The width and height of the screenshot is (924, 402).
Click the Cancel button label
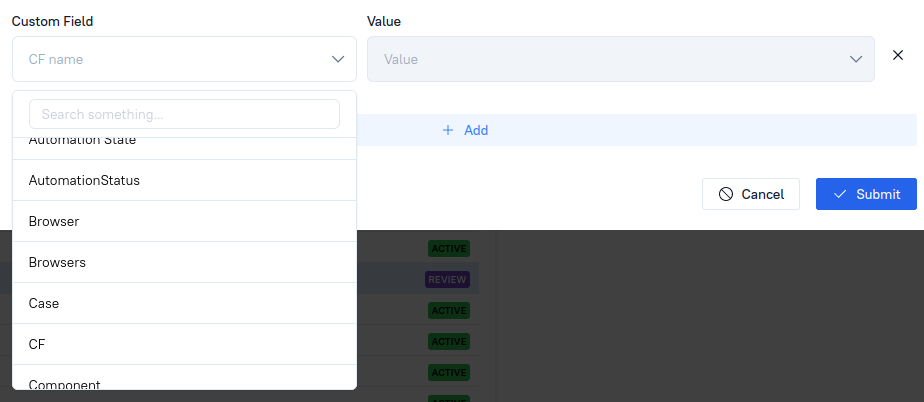click(x=762, y=194)
